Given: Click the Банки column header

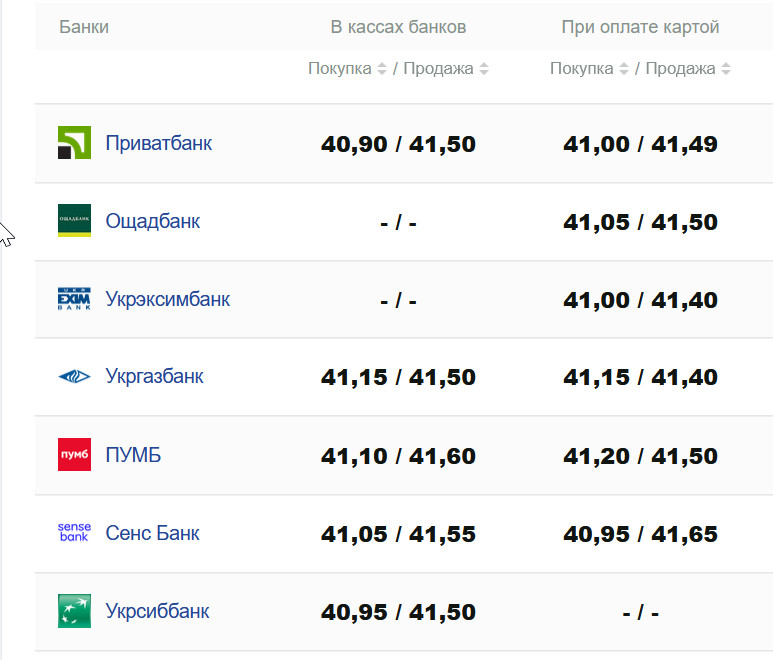Looking at the screenshot, I should (84, 27).
